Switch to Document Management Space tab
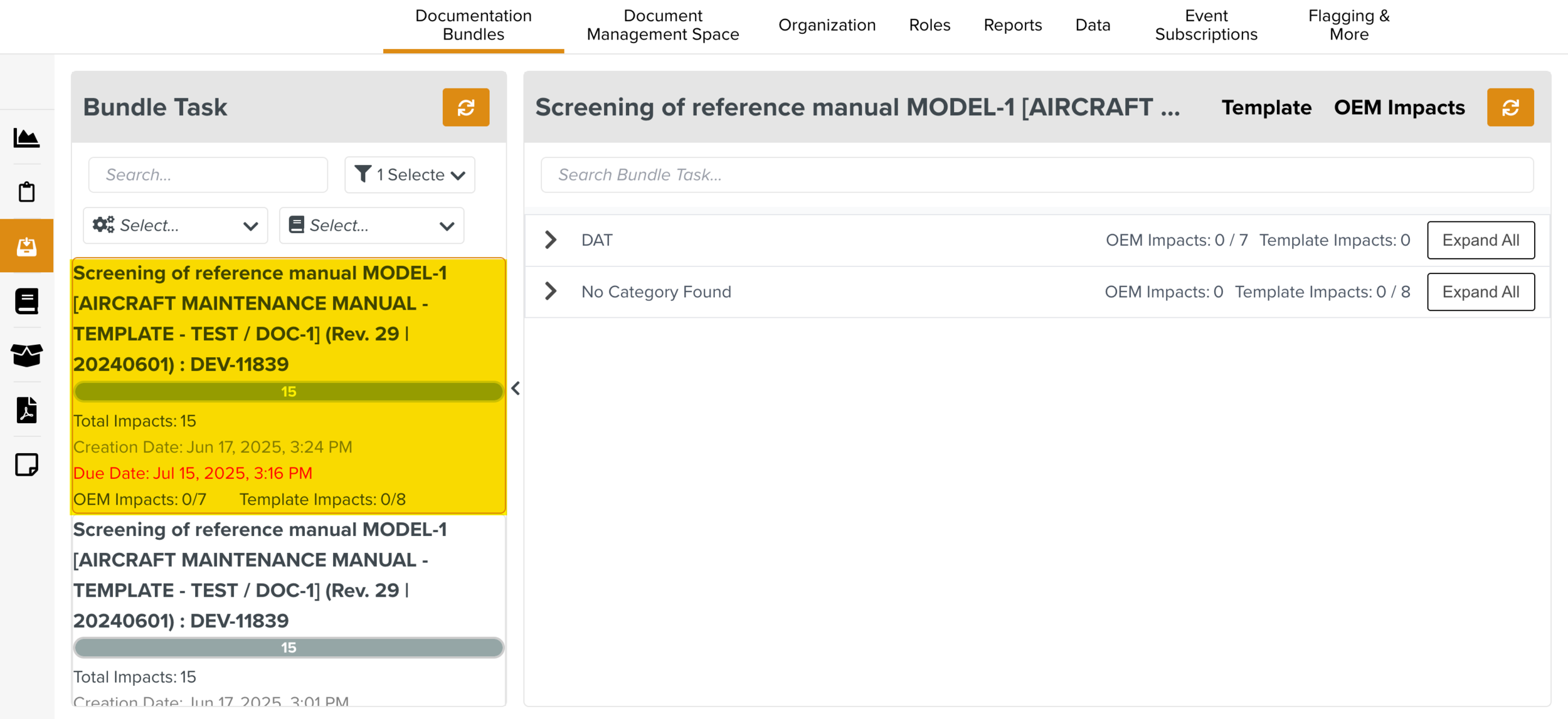This screenshot has height=719, width=1568. [x=662, y=25]
